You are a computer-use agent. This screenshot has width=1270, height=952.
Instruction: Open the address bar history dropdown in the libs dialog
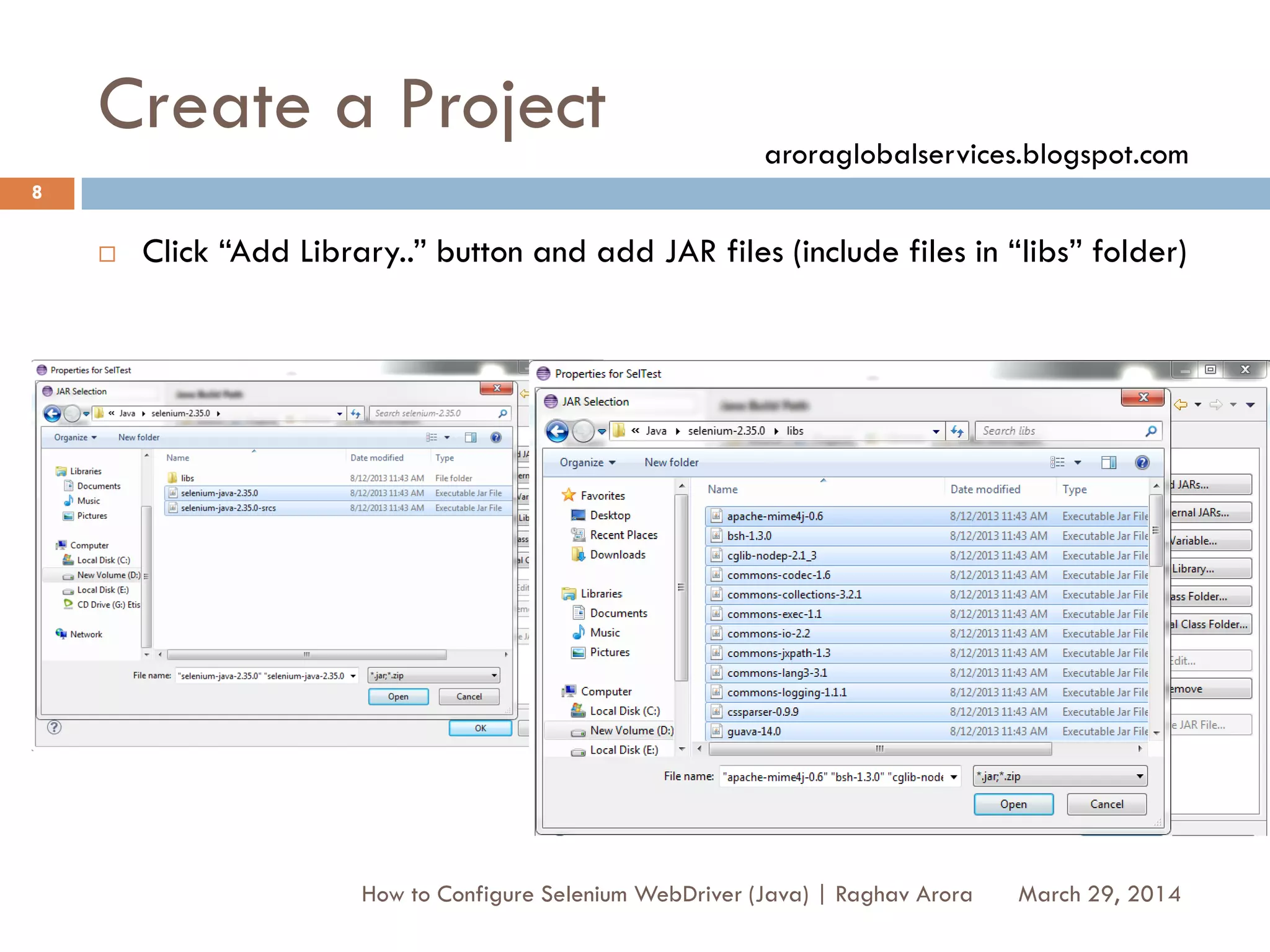(x=936, y=431)
